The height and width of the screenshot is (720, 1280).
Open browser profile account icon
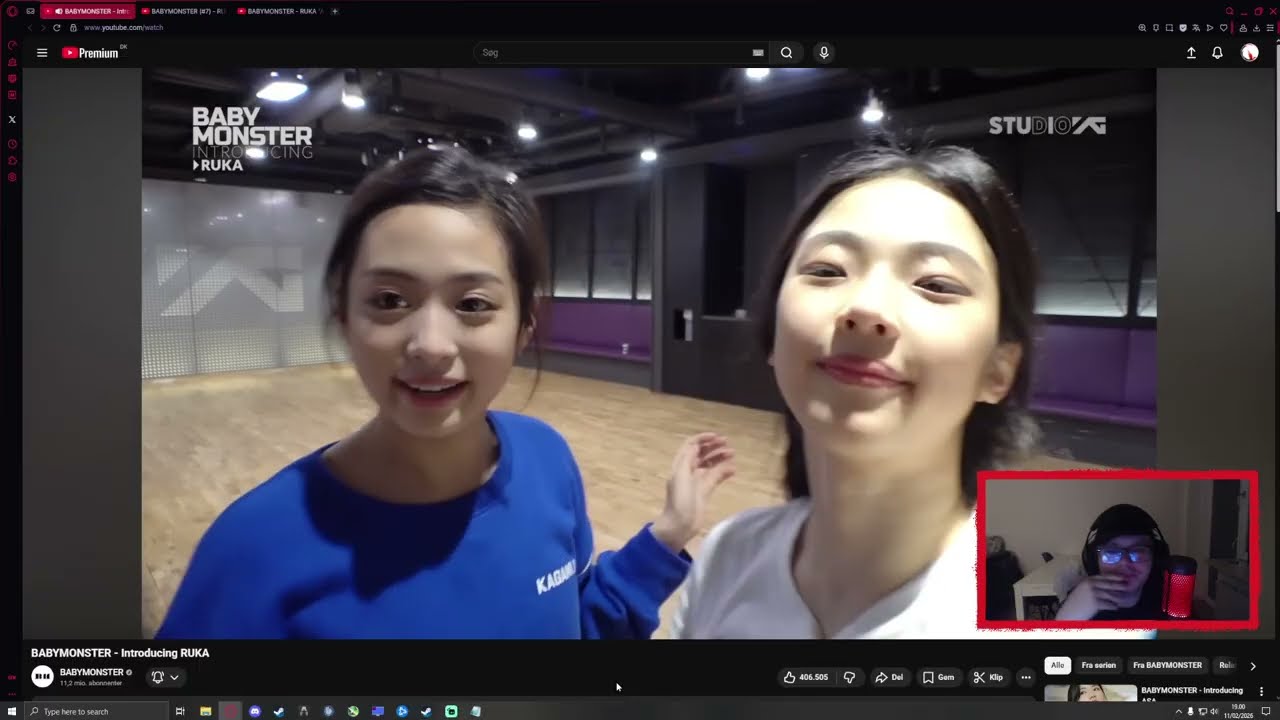[x=1243, y=28]
